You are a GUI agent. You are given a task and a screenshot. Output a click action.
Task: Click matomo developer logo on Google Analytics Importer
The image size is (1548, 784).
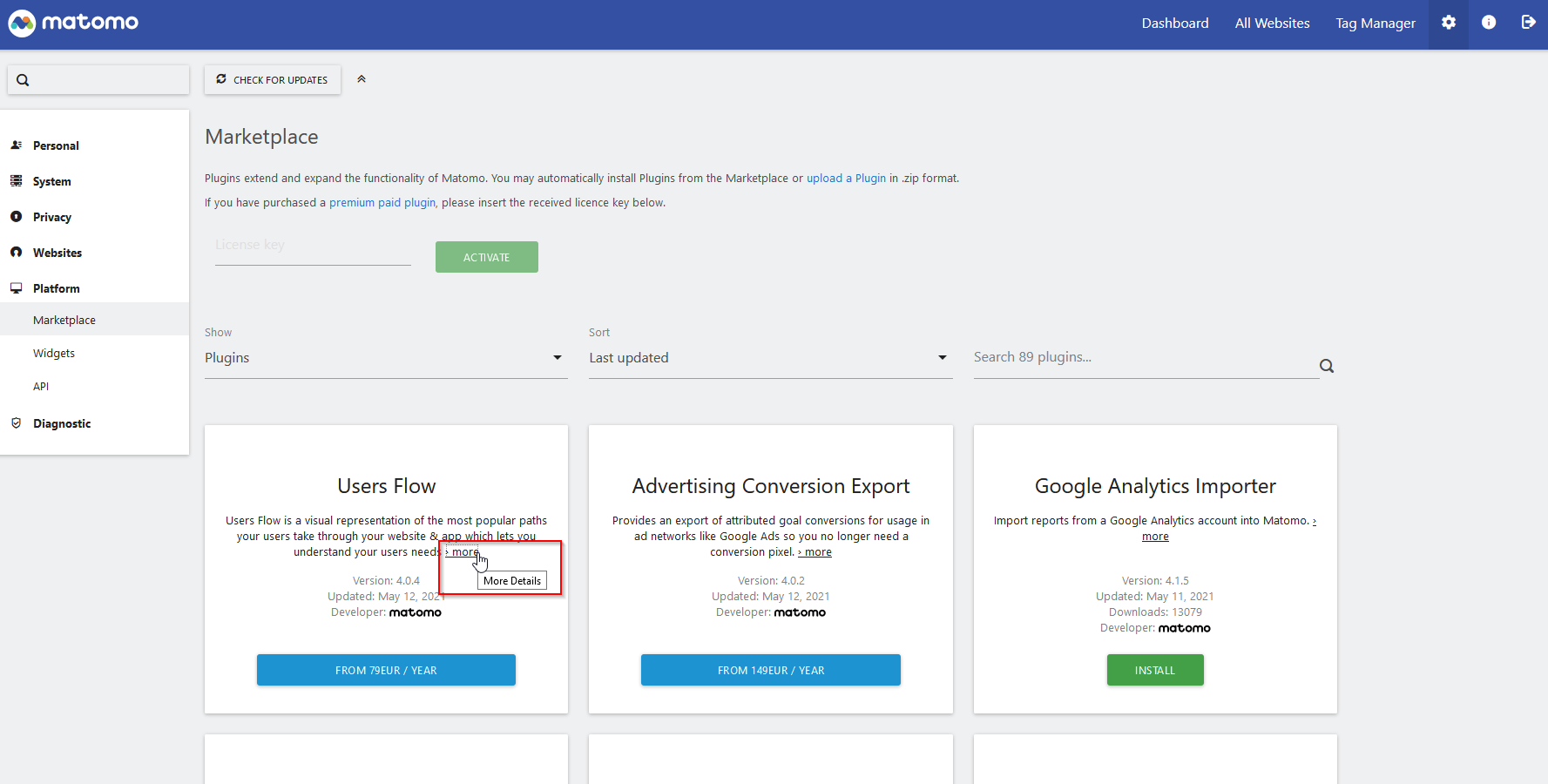click(x=1185, y=628)
